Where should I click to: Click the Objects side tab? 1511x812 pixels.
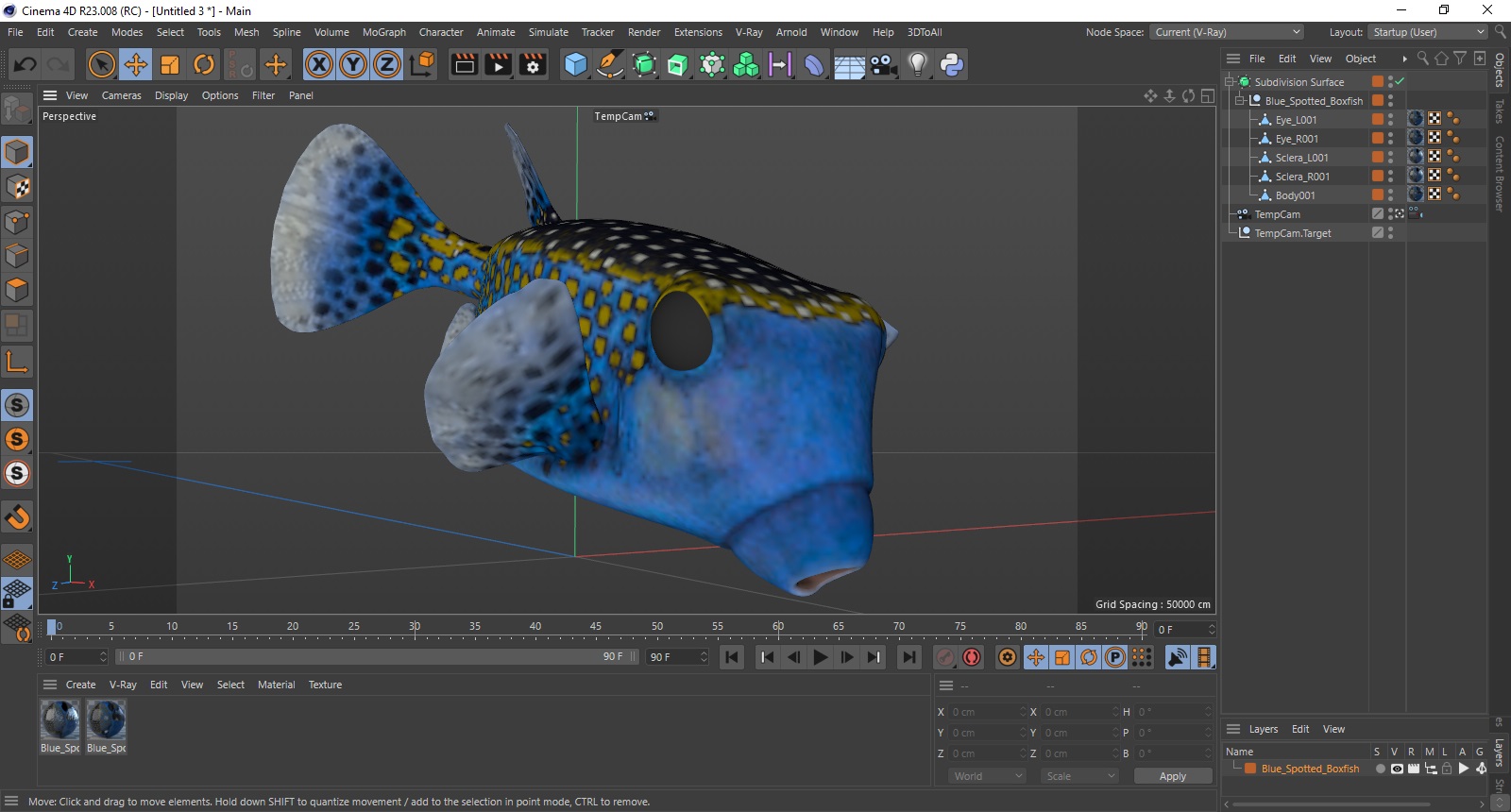(1499, 70)
